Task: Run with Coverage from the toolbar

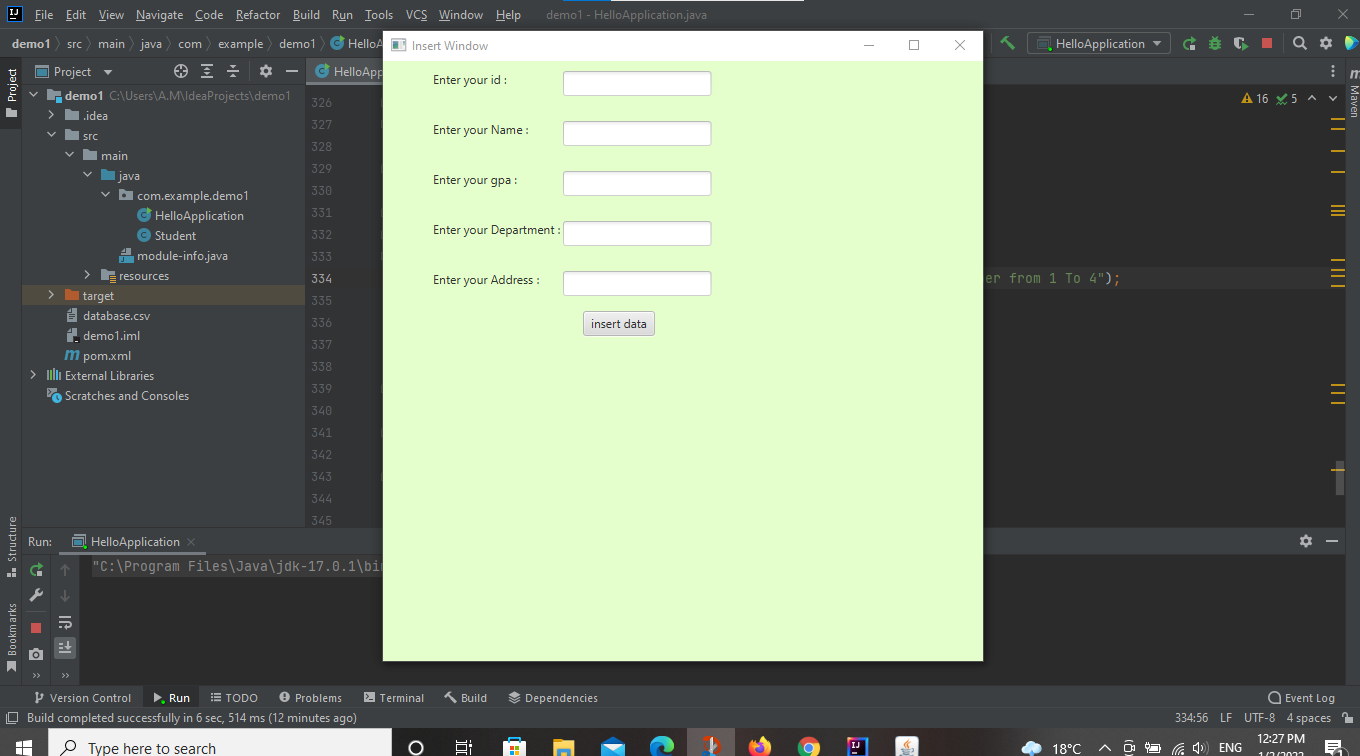Action: [1241, 44]
